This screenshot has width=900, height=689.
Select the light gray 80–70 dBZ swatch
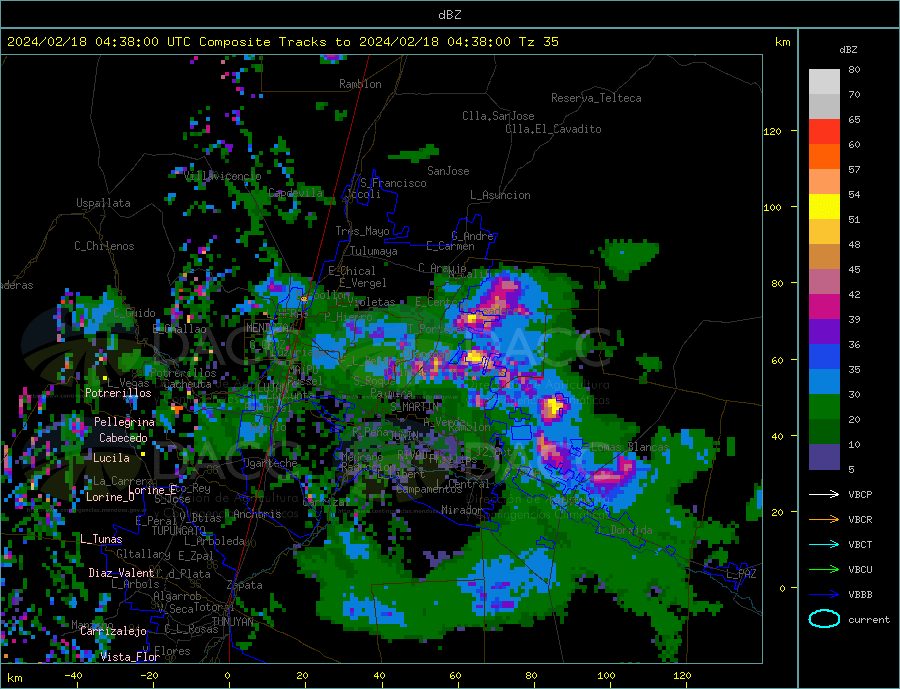point(824,82)
